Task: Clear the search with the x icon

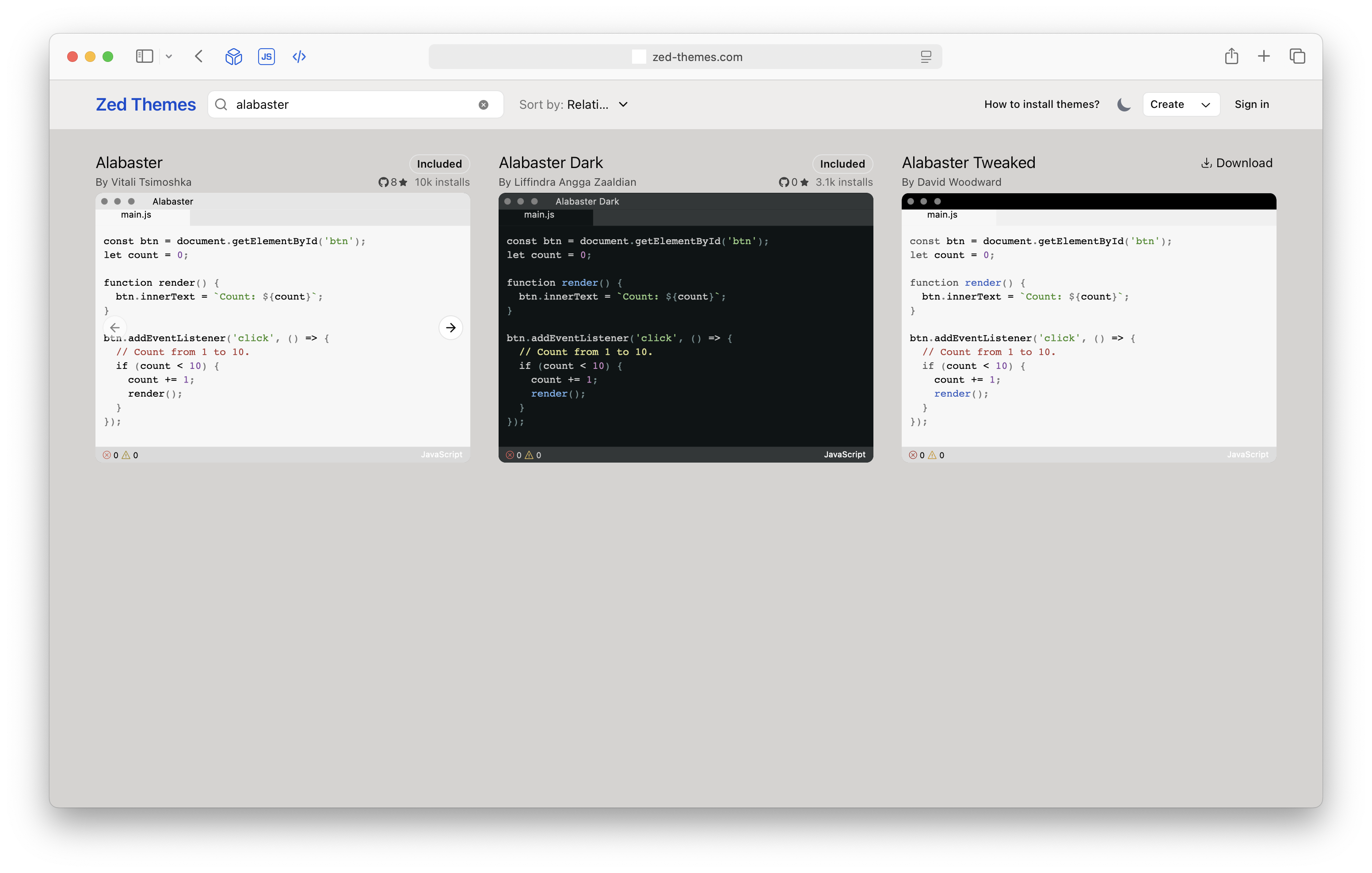Action: point(483,104)
